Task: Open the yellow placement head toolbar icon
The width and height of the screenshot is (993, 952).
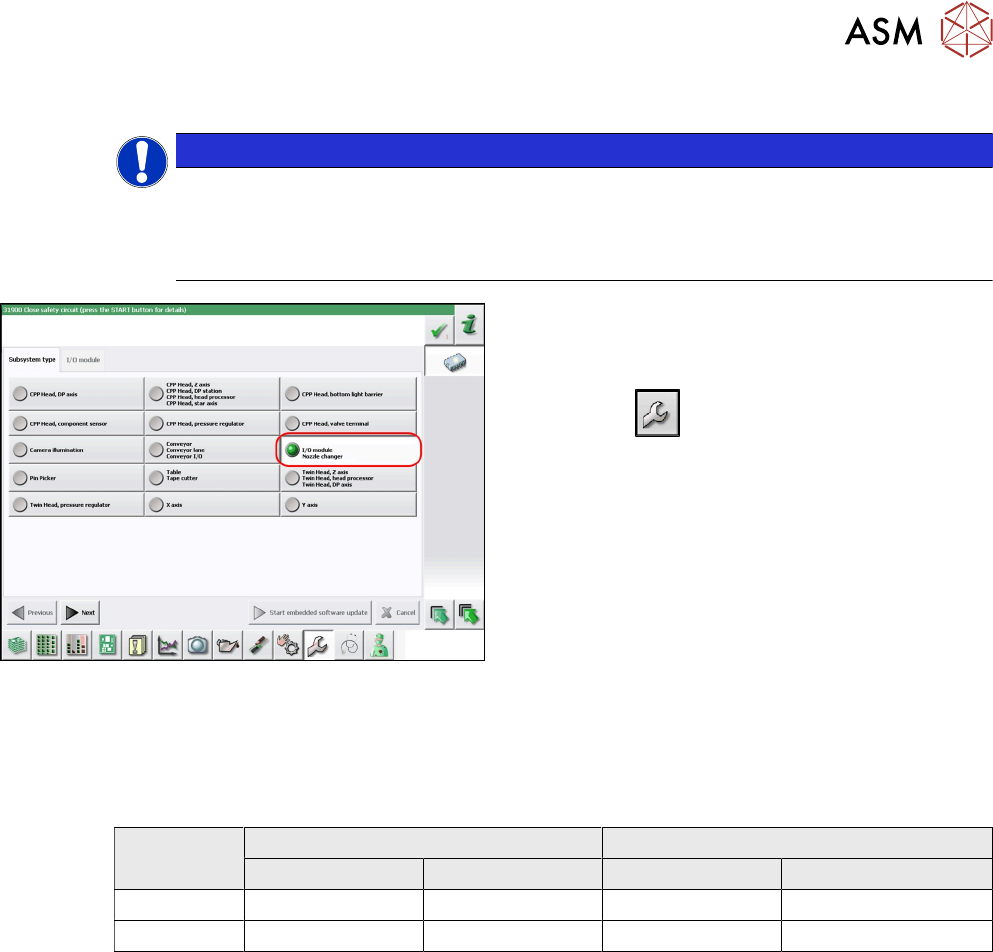Action: 137,645
